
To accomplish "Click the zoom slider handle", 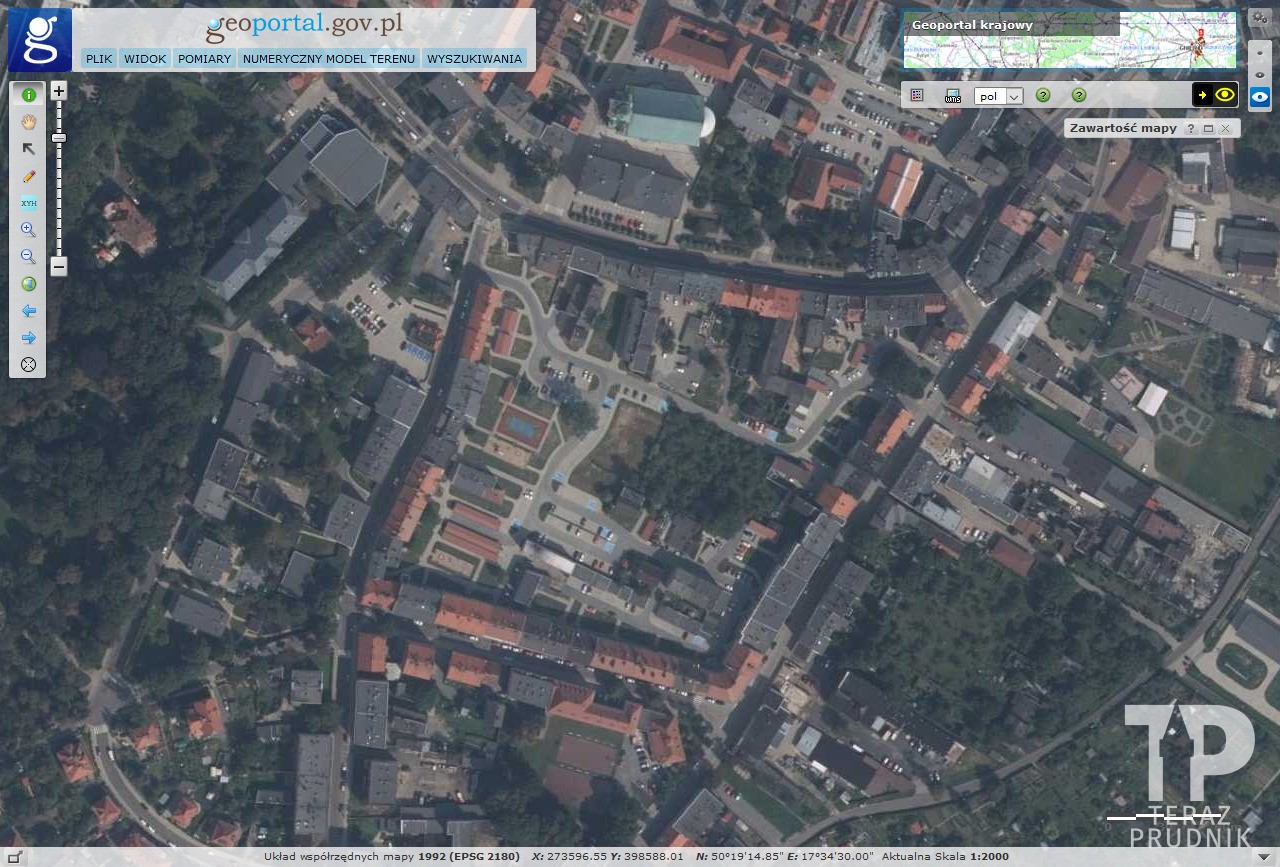I will (x=59, y=138).
